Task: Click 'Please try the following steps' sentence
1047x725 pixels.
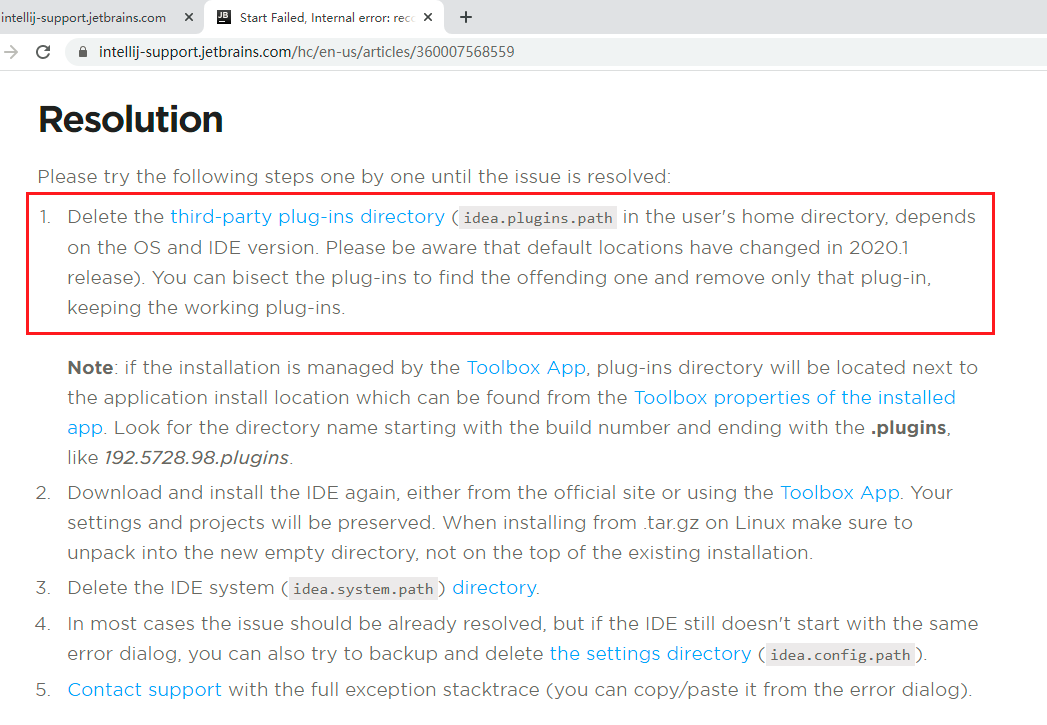Action: [354, 177]
